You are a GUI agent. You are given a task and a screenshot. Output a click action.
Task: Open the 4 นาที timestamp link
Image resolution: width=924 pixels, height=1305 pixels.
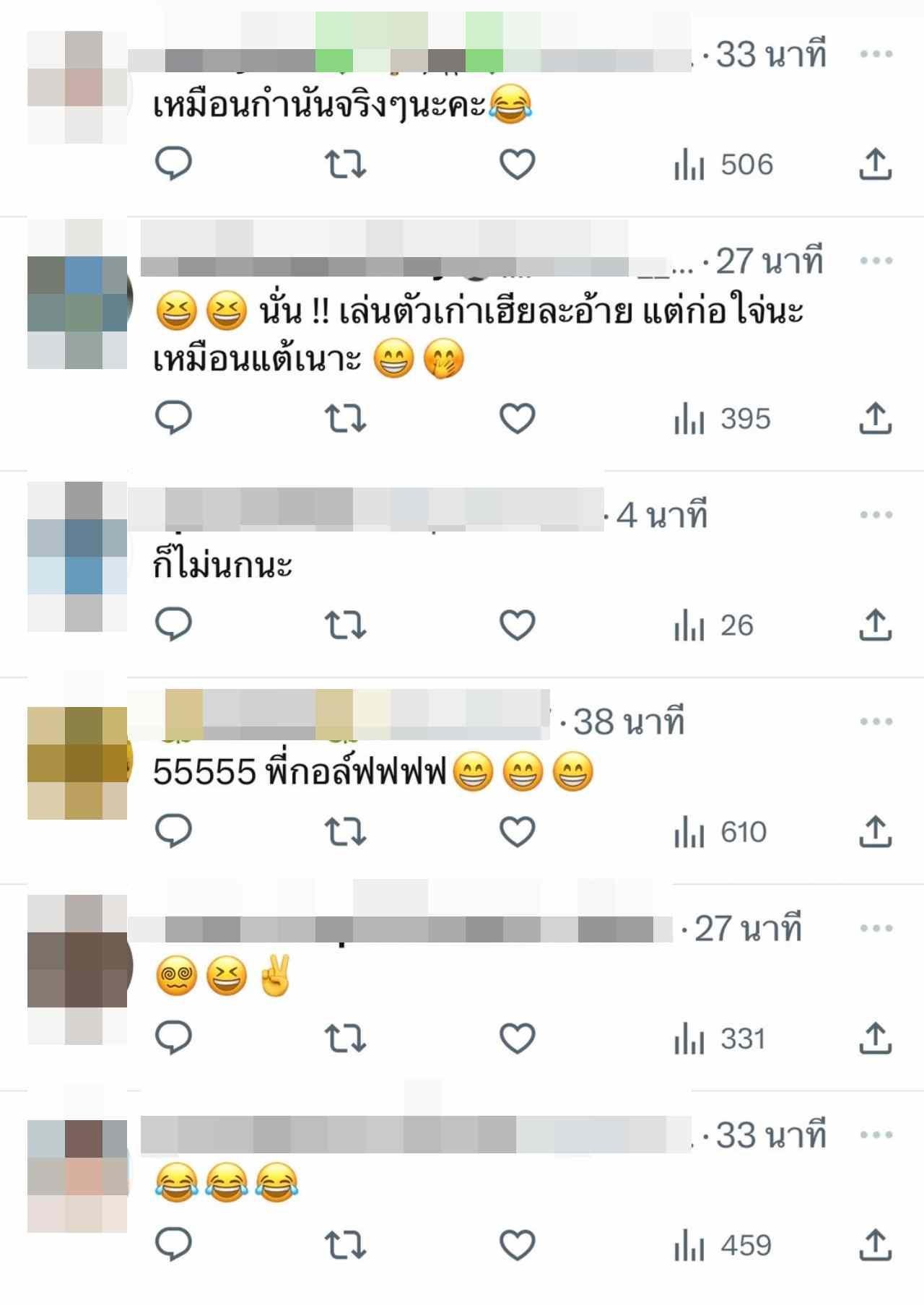click(662, 515)
